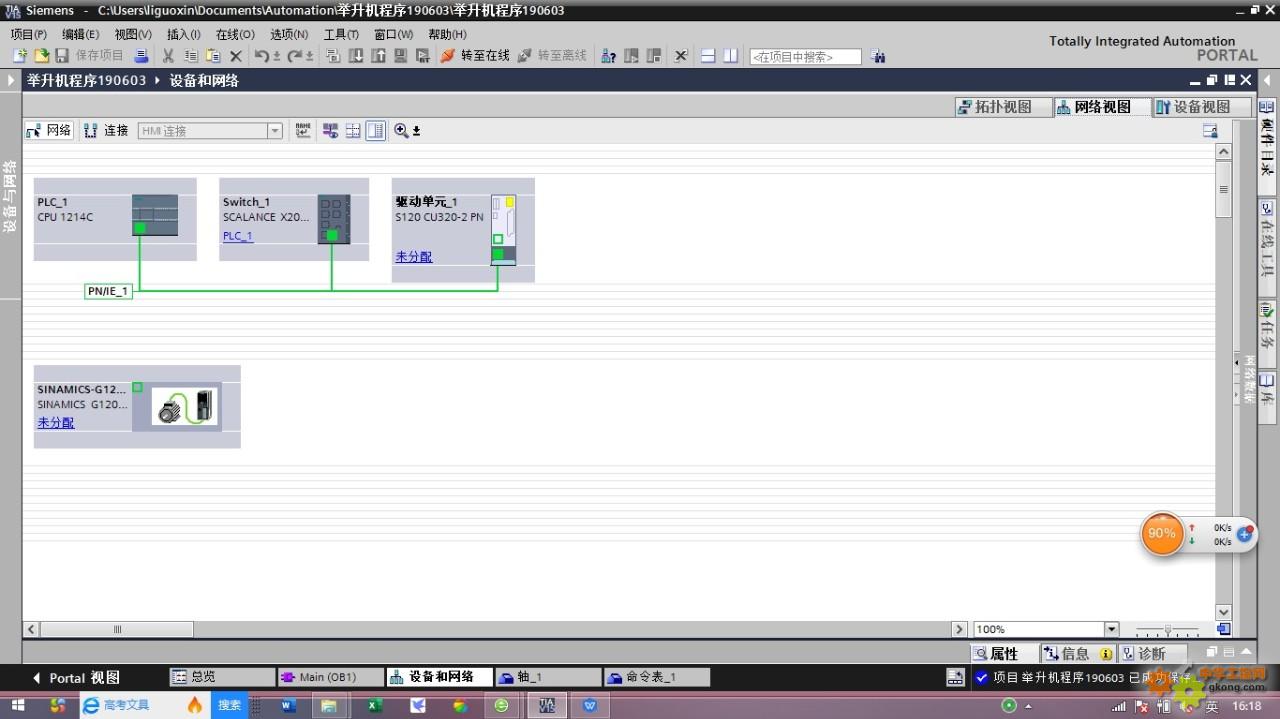Click PLC_1 link under Switch_1
This screenshot has height=719, width=1280.
238,237
